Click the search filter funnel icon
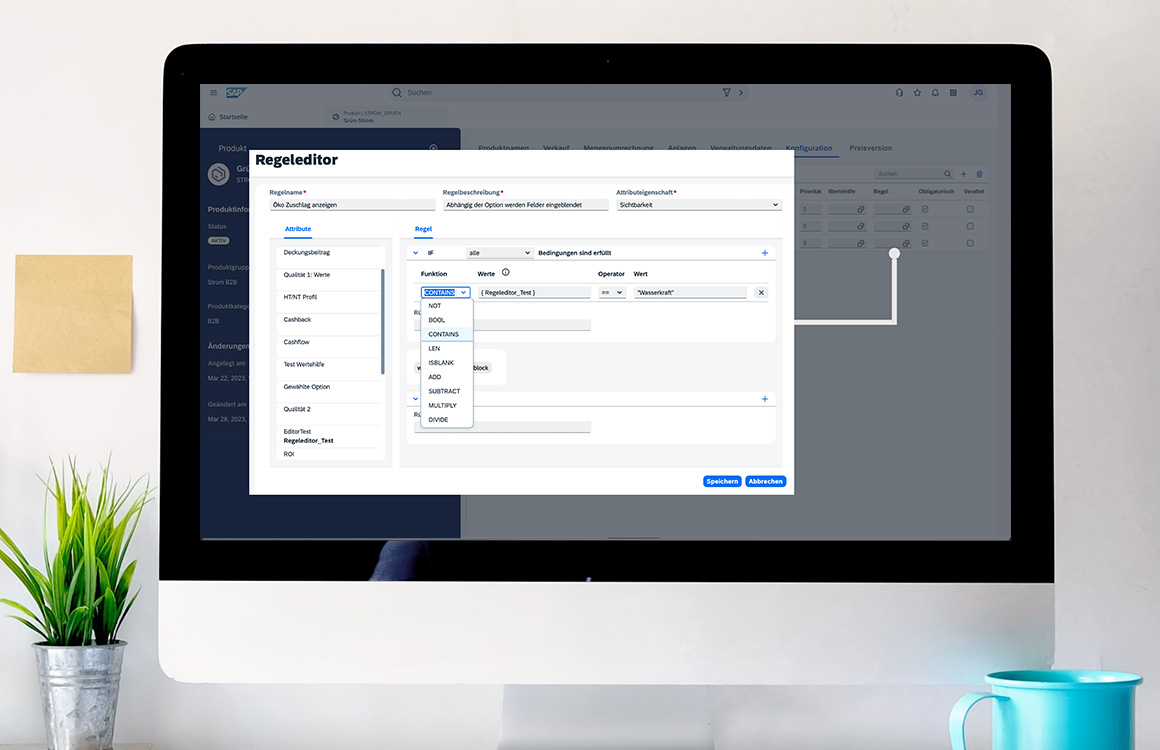This screenshot has width=1160, height=750. [x=727, y=93]
